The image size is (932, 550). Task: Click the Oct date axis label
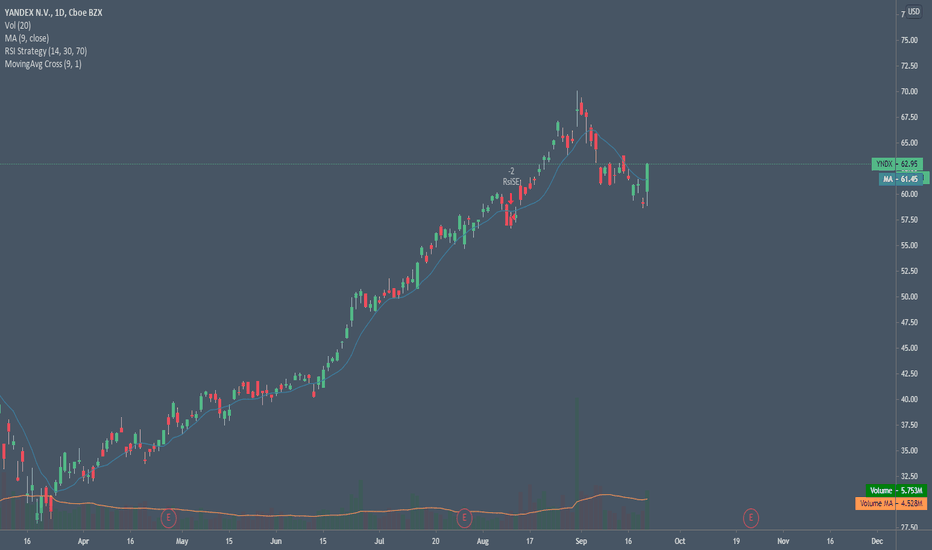pyautogui.click(x=679, y=541)
